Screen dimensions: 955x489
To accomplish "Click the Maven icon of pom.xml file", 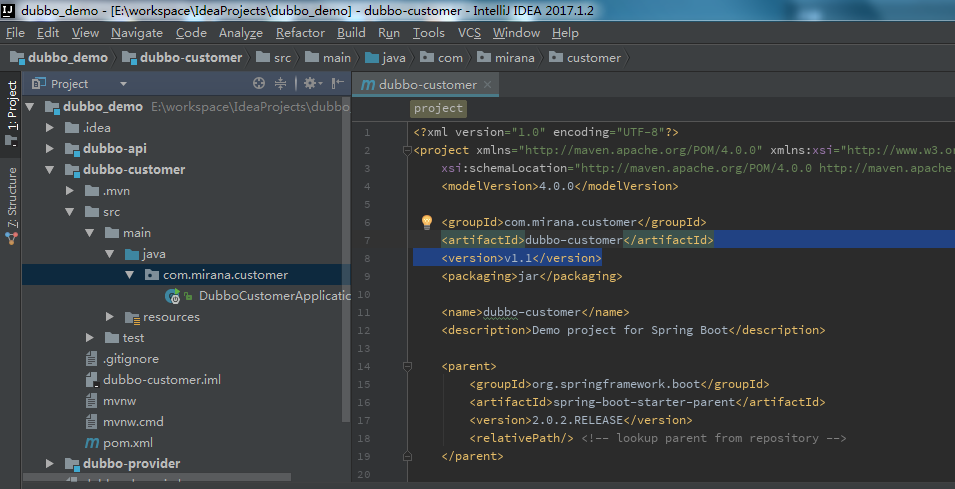I will tap(92, 443).
